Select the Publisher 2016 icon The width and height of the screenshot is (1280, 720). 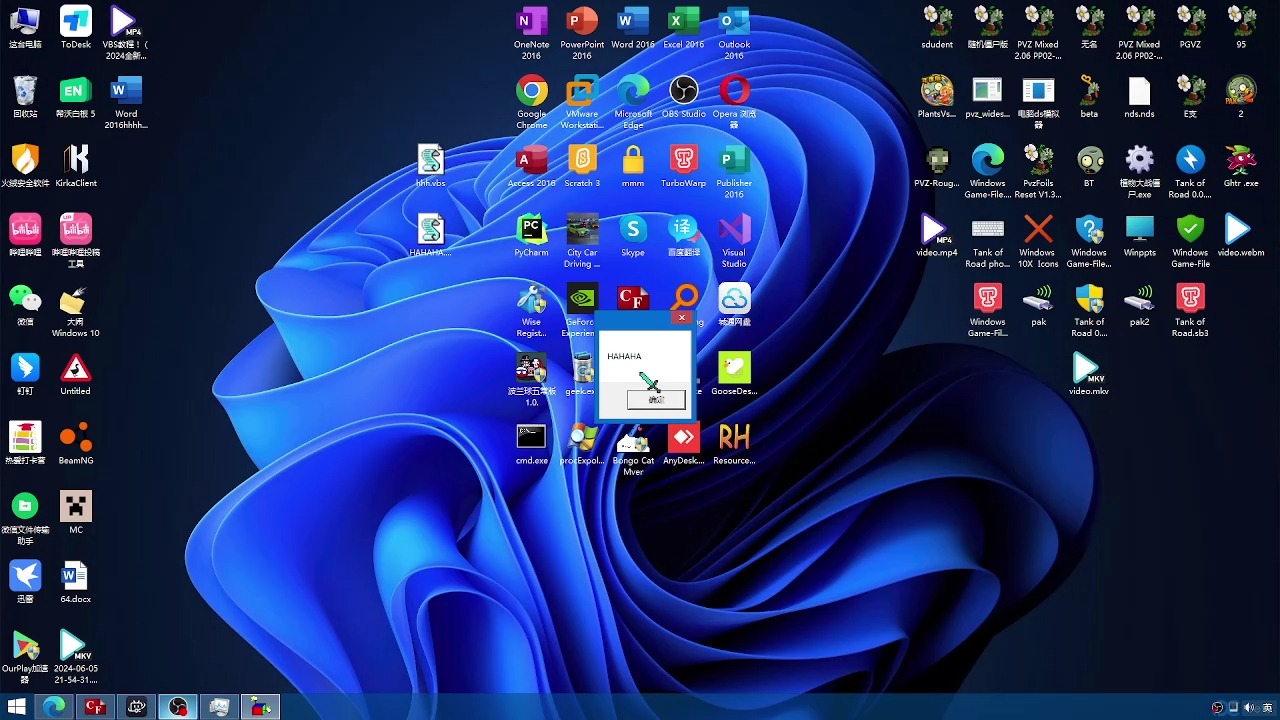(x=734, y=170)
